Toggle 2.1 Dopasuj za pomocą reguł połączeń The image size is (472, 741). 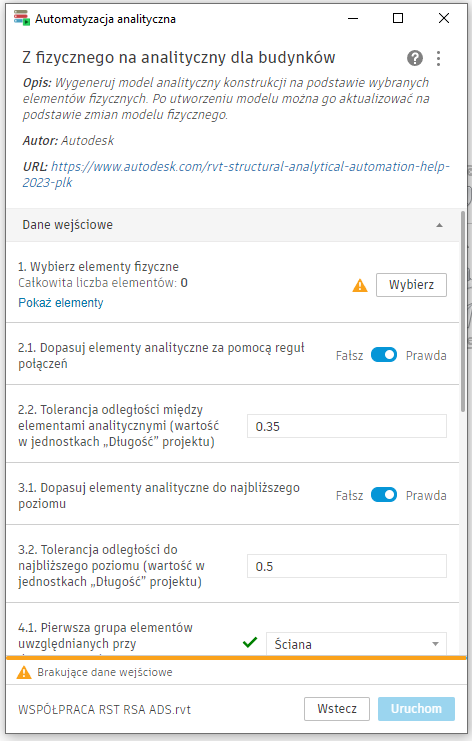pyautogui.click(x=384, y=355)
